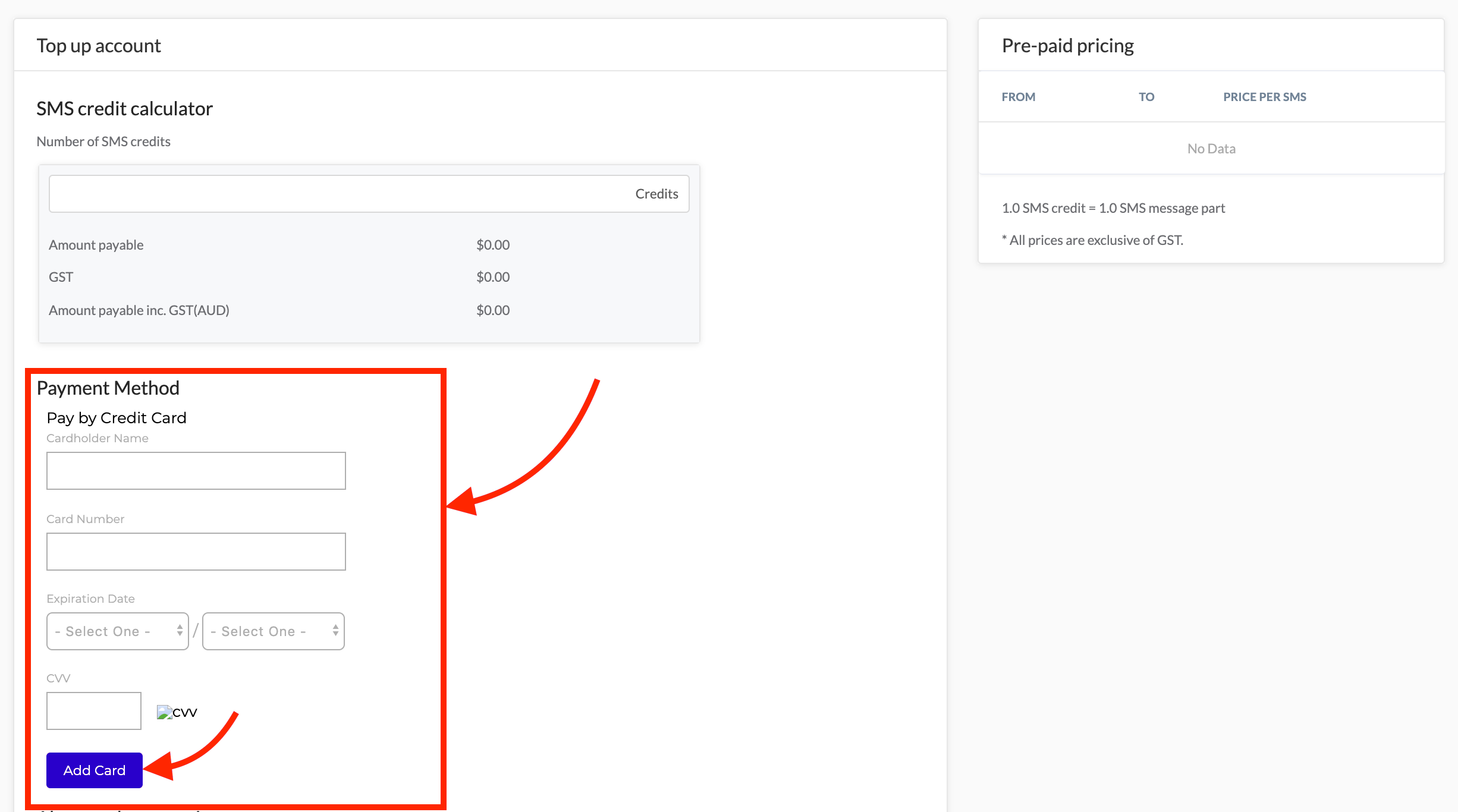Click the 'Pre-paid pricing' heading
The width and height of the screenshot is (1458, 812).
point(1067,45)
